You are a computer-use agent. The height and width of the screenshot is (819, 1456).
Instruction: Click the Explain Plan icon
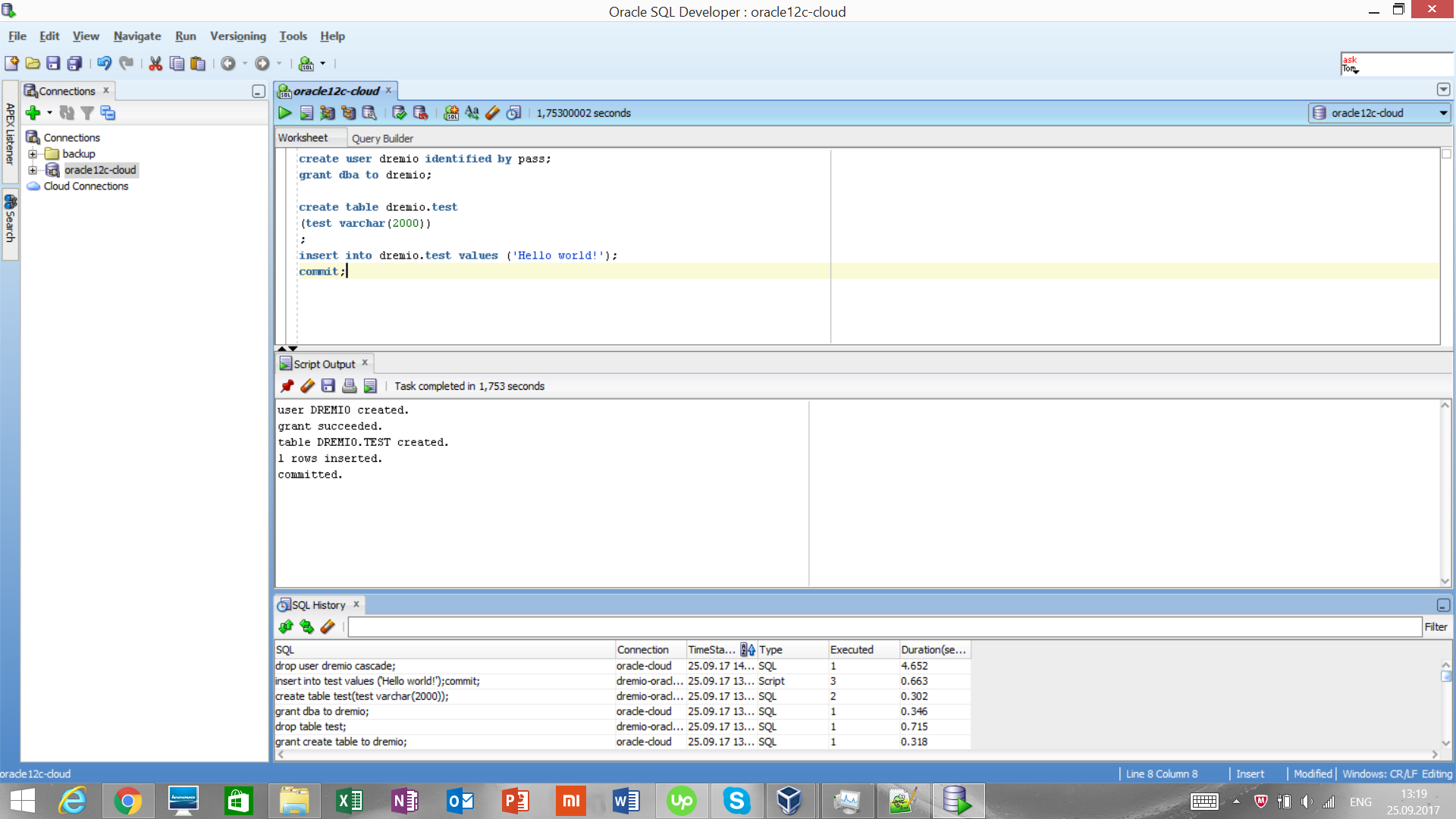point(348,113)
